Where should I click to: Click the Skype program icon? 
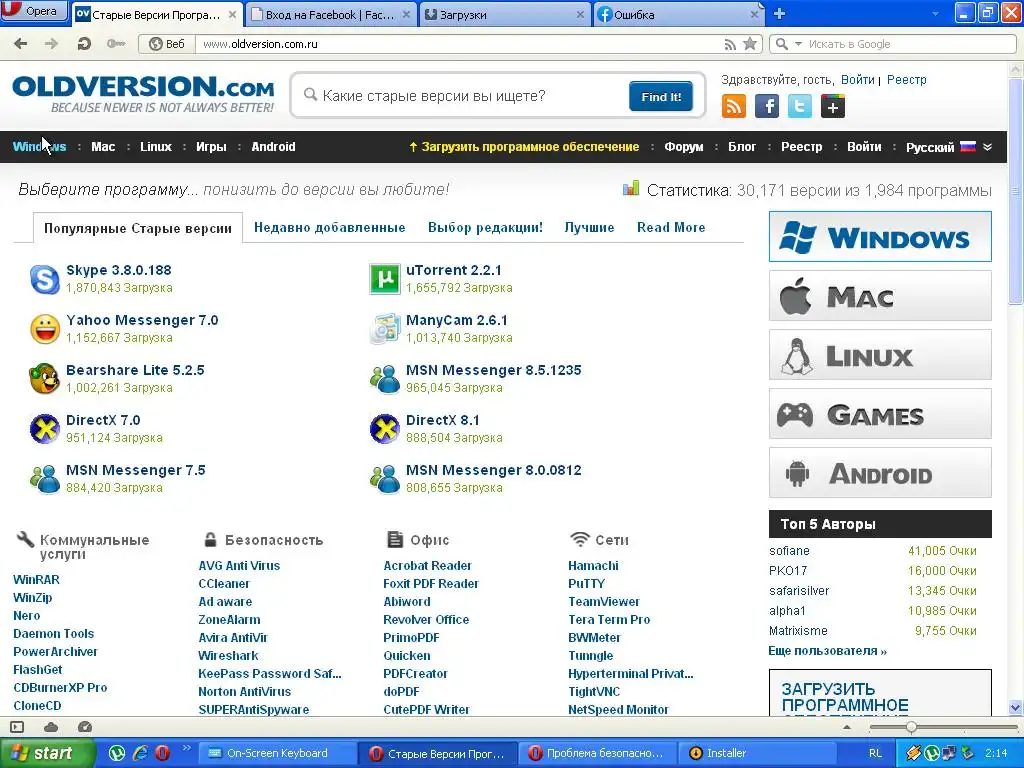pyautogui.click(x=44, y=279)
